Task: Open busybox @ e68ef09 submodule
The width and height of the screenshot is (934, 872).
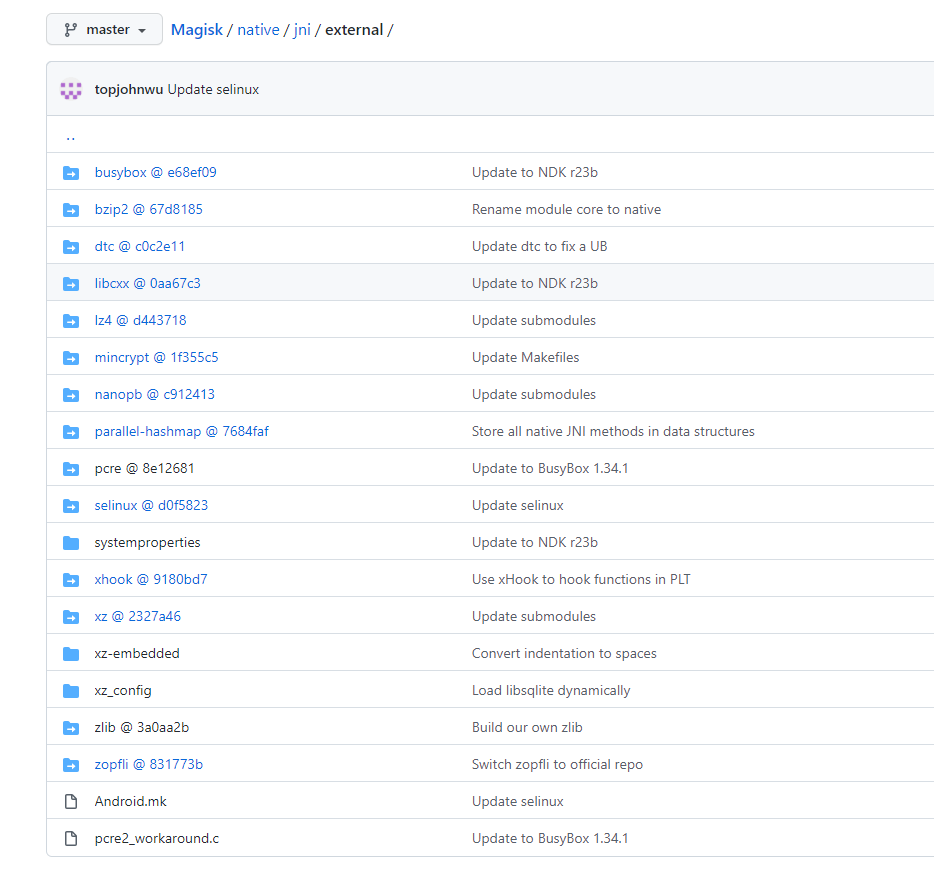Action: coord(155,172)
